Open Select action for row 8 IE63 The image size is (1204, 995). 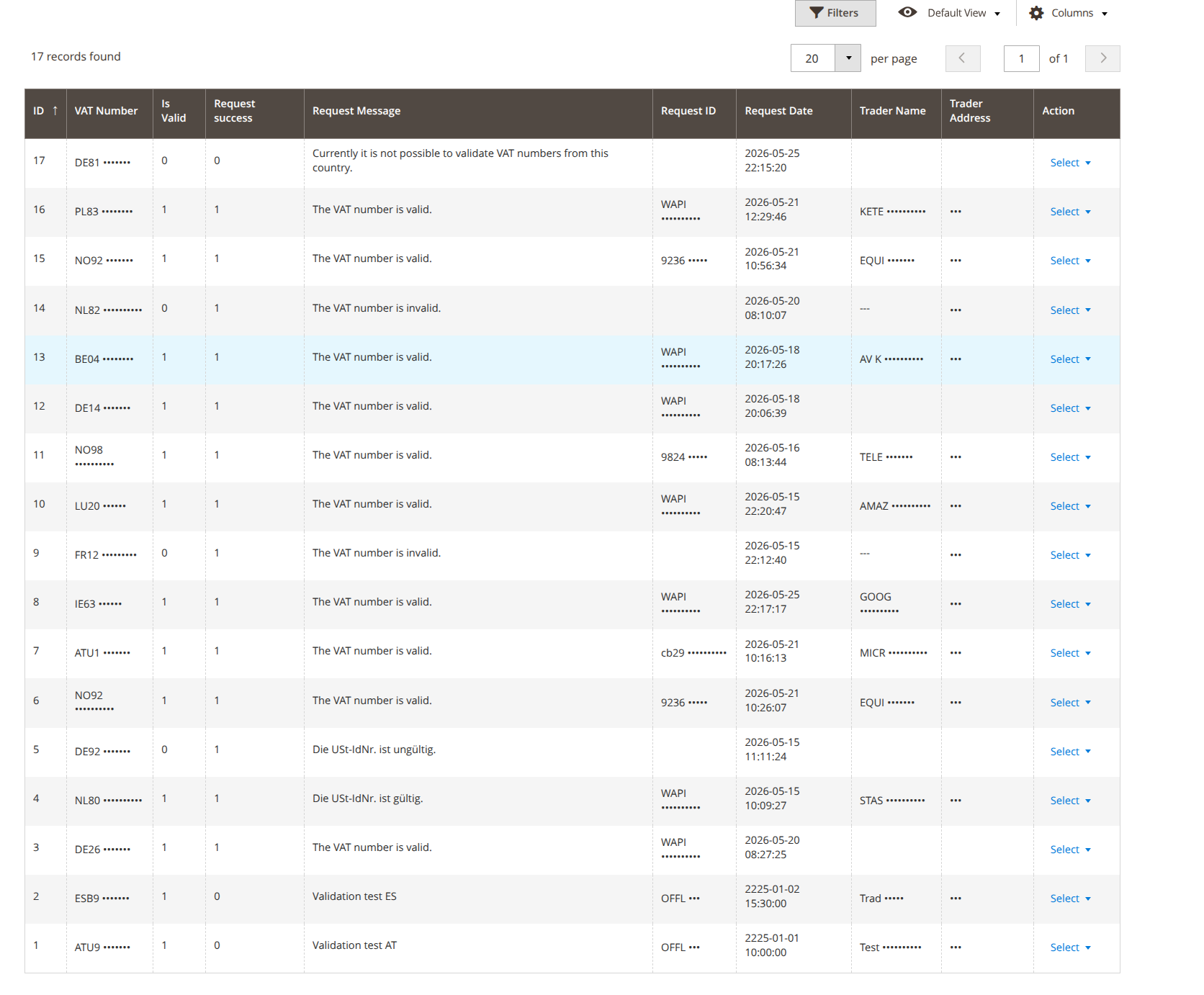click(1070, 604)
